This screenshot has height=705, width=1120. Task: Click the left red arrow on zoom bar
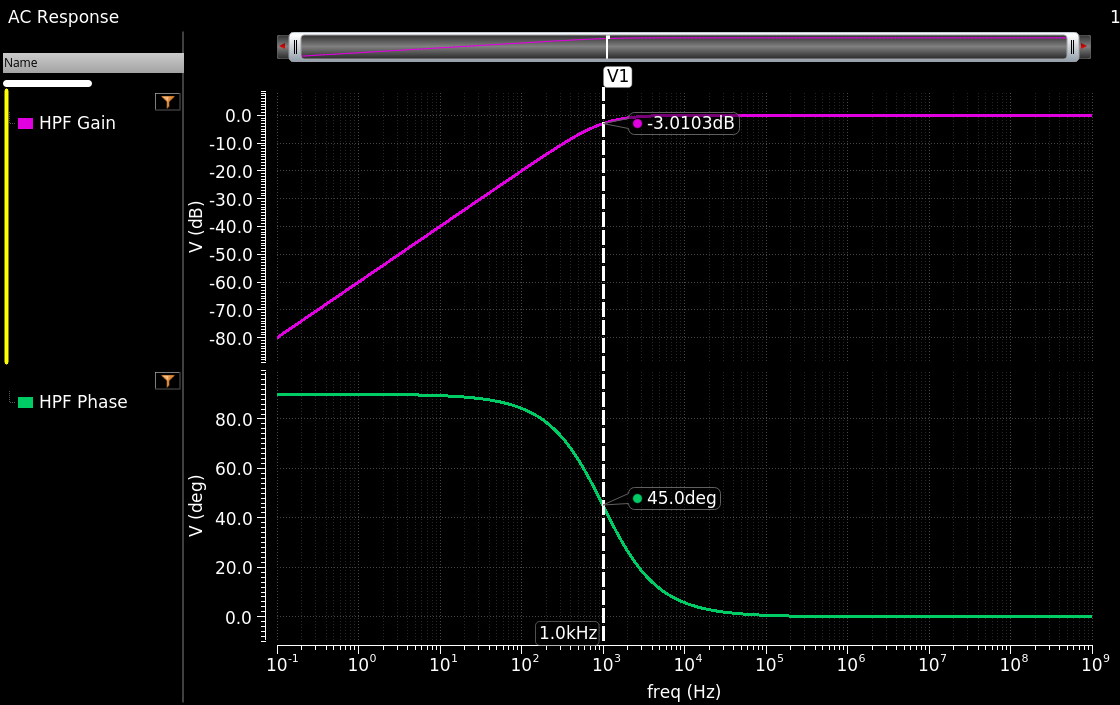pos(283,46)
